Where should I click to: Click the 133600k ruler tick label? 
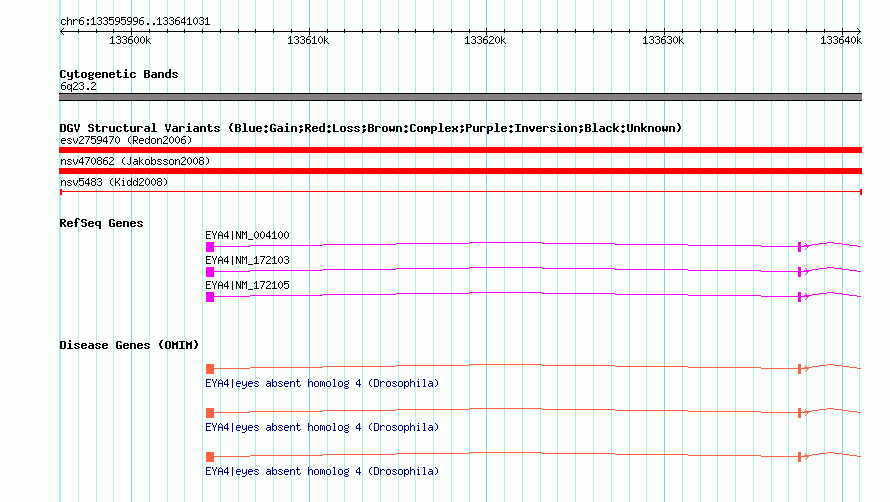pyautogui.click(x=130, y=40)
